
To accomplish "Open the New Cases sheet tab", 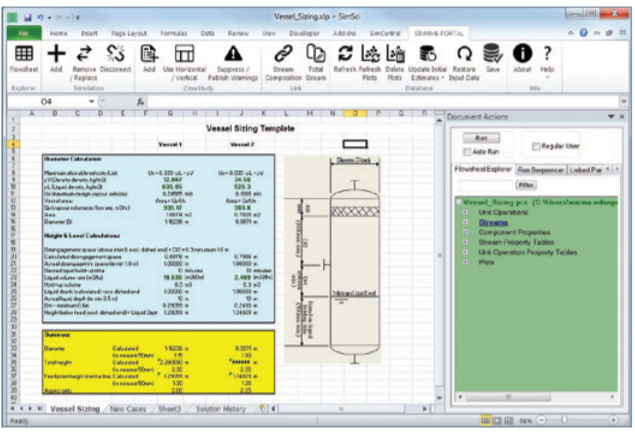I will coord(130,409).
